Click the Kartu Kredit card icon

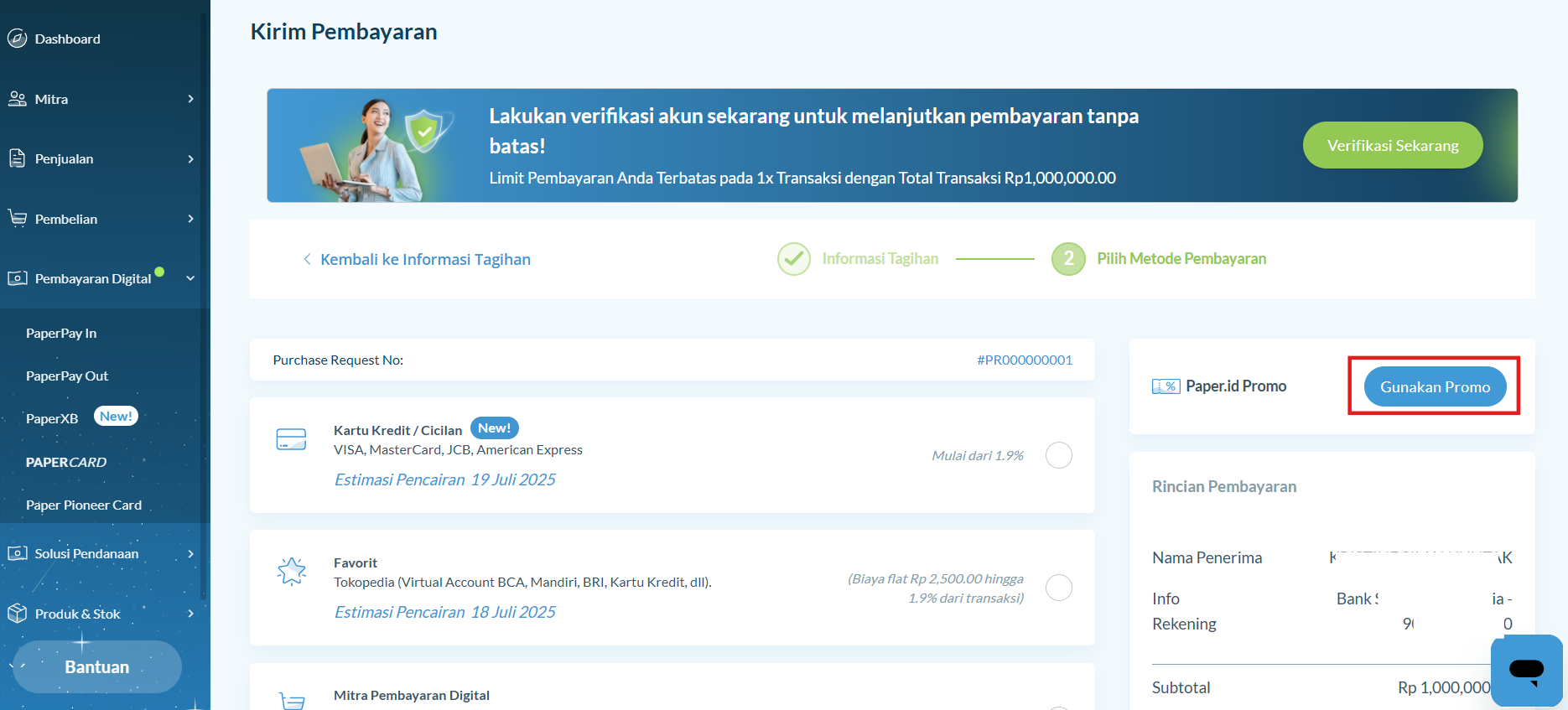(x=291, y=439)
